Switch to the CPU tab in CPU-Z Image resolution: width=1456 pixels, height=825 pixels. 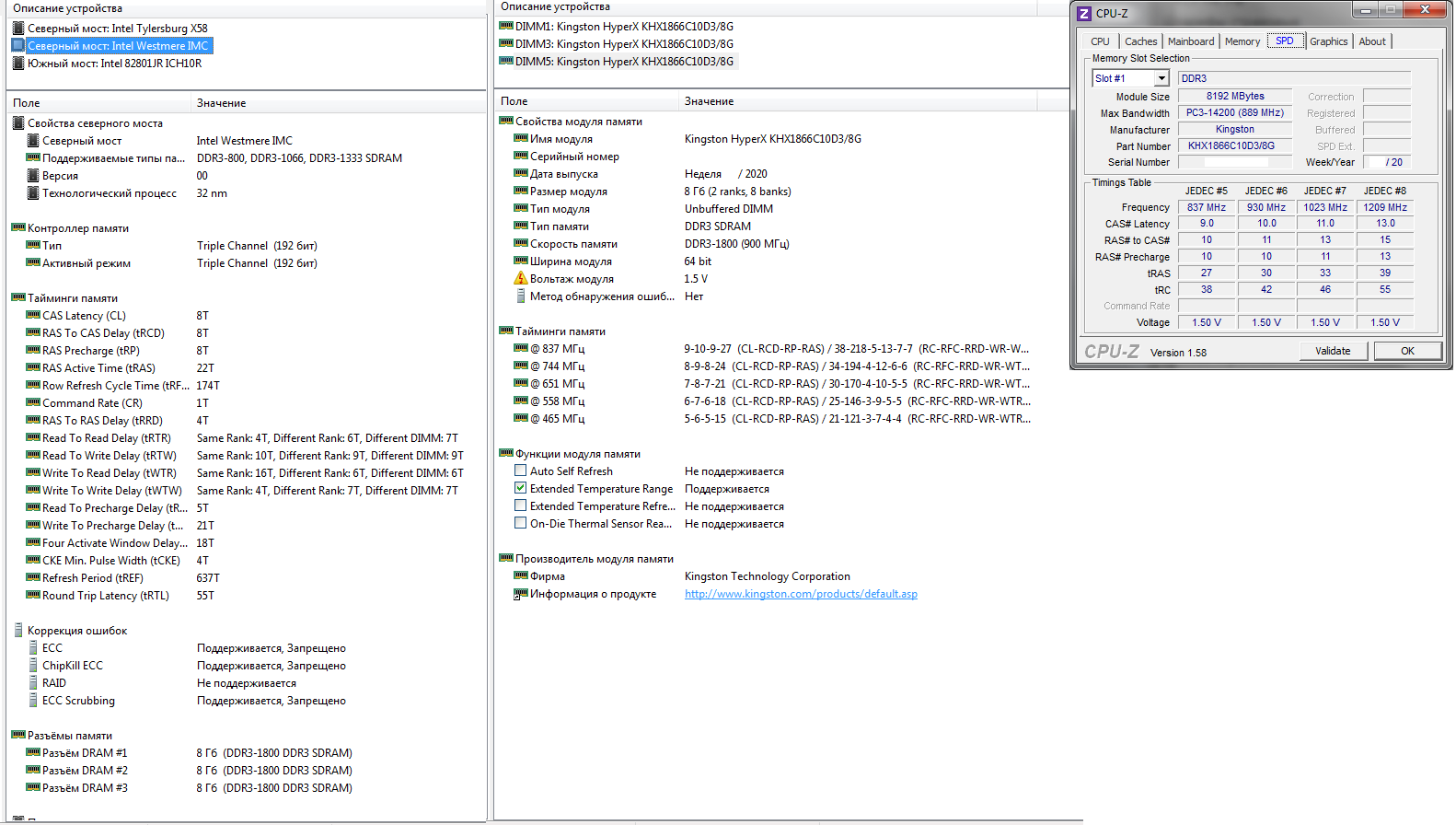[x=1100, y=41]
